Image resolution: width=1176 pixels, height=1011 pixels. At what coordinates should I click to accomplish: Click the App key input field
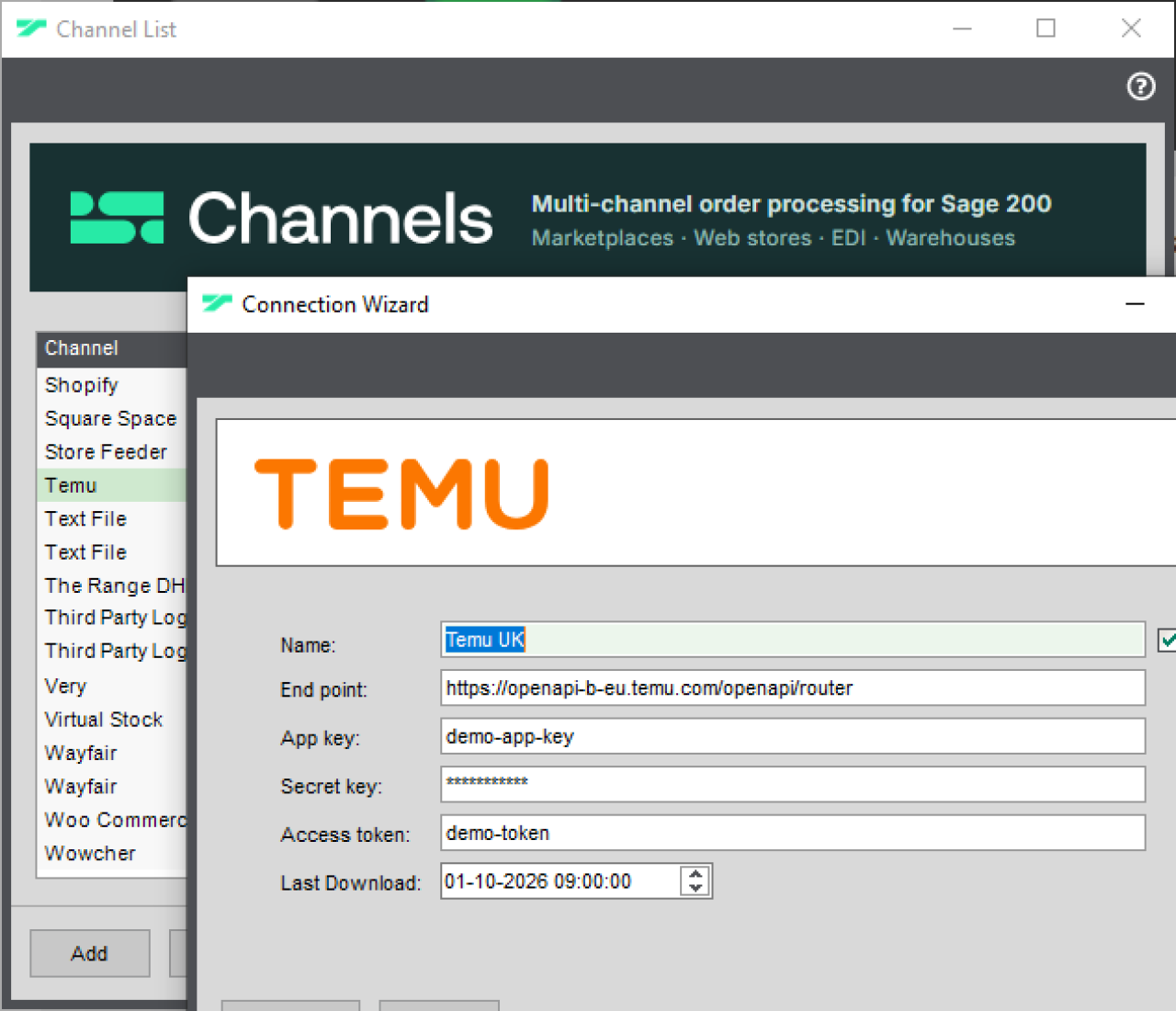click(x=793, y=736)
